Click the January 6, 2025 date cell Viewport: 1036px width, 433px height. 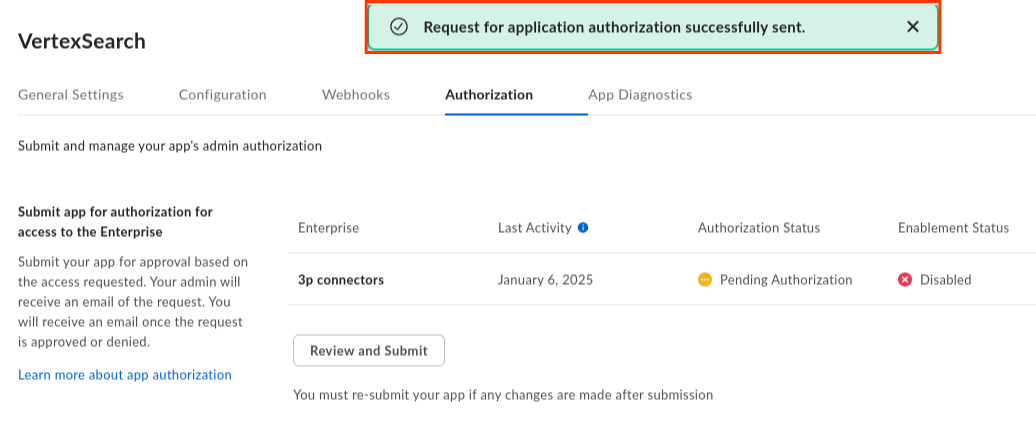tap(545, 280)
